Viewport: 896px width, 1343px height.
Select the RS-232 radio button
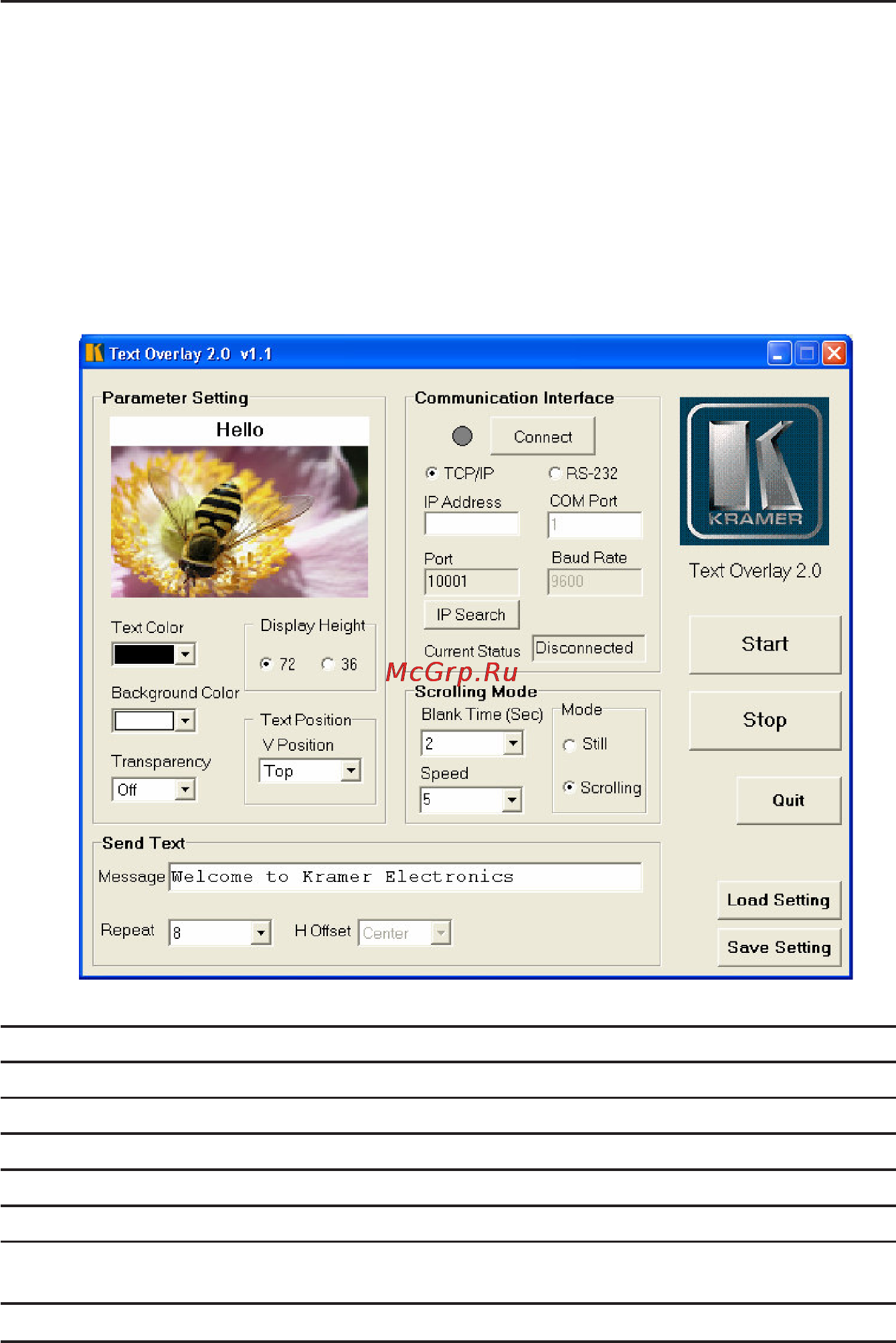[x=555, y=473]
